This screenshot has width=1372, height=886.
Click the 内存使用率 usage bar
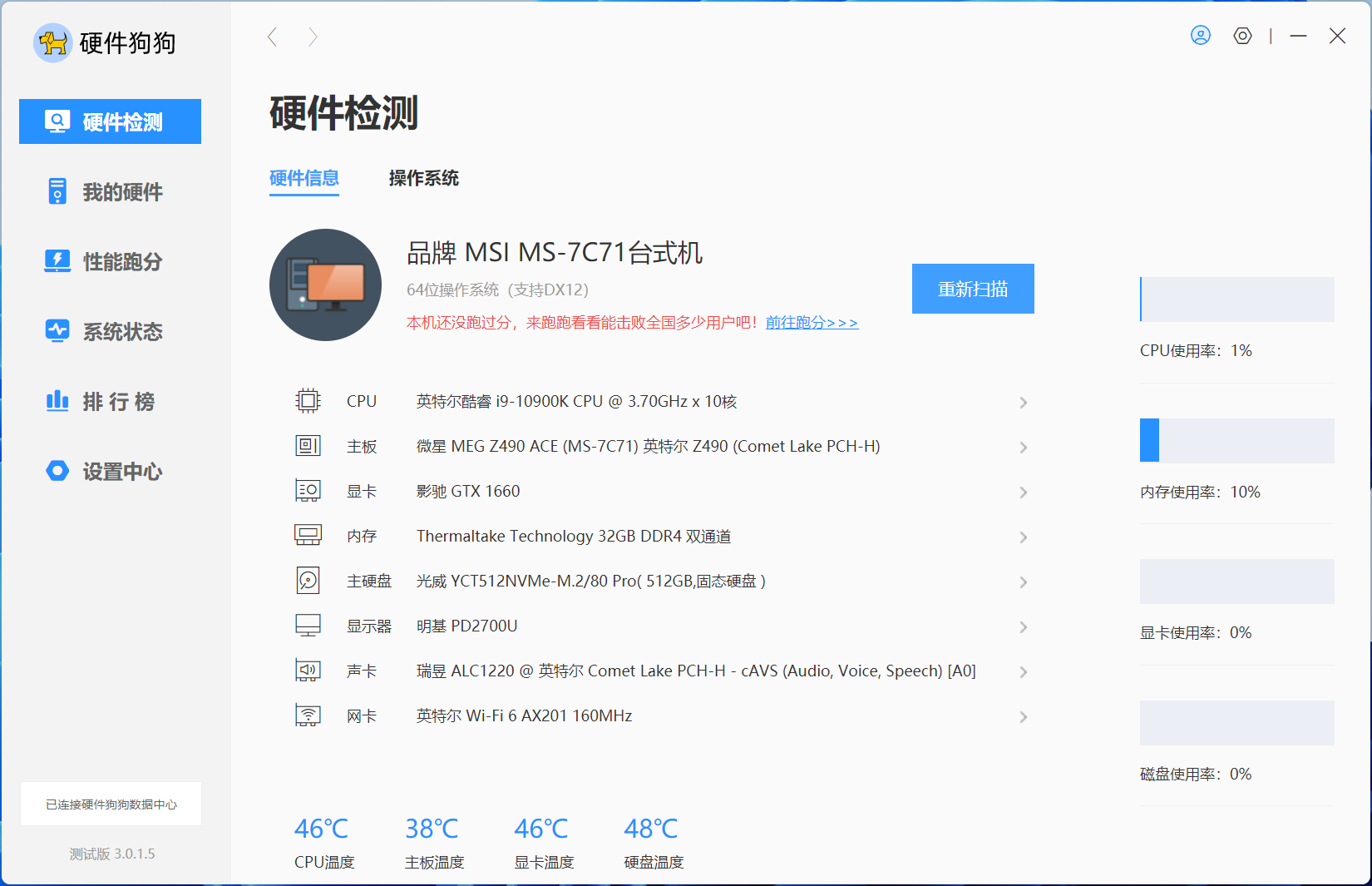click(1237, 440)
